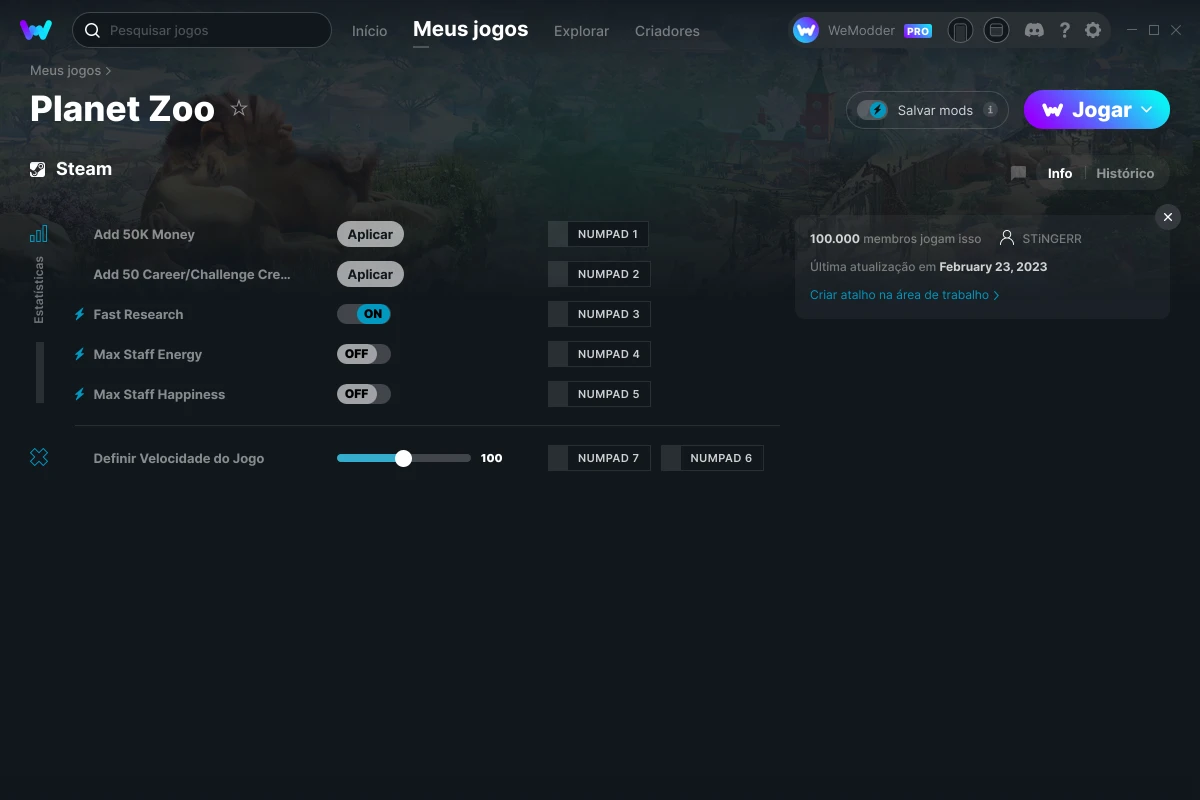Expand the Meus jogos breadcrumb chevron
1200x800 pixels.
pyautogui.click(x=108, y=71)
